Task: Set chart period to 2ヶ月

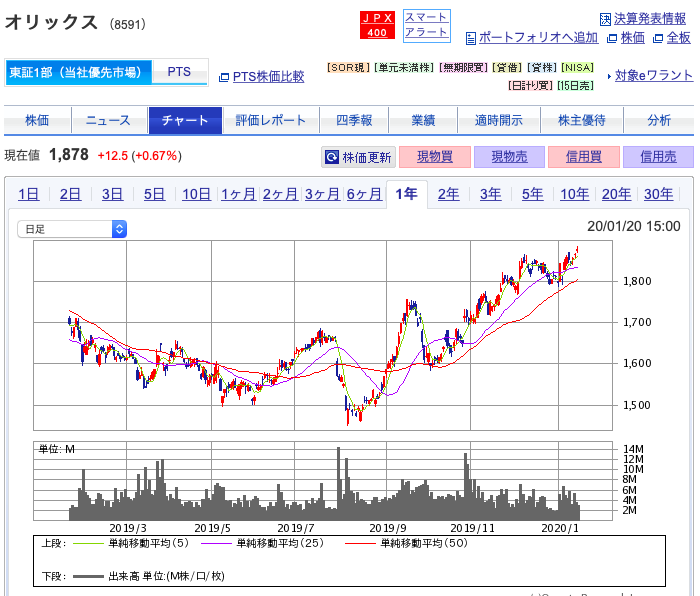Action: coord(280,194)
